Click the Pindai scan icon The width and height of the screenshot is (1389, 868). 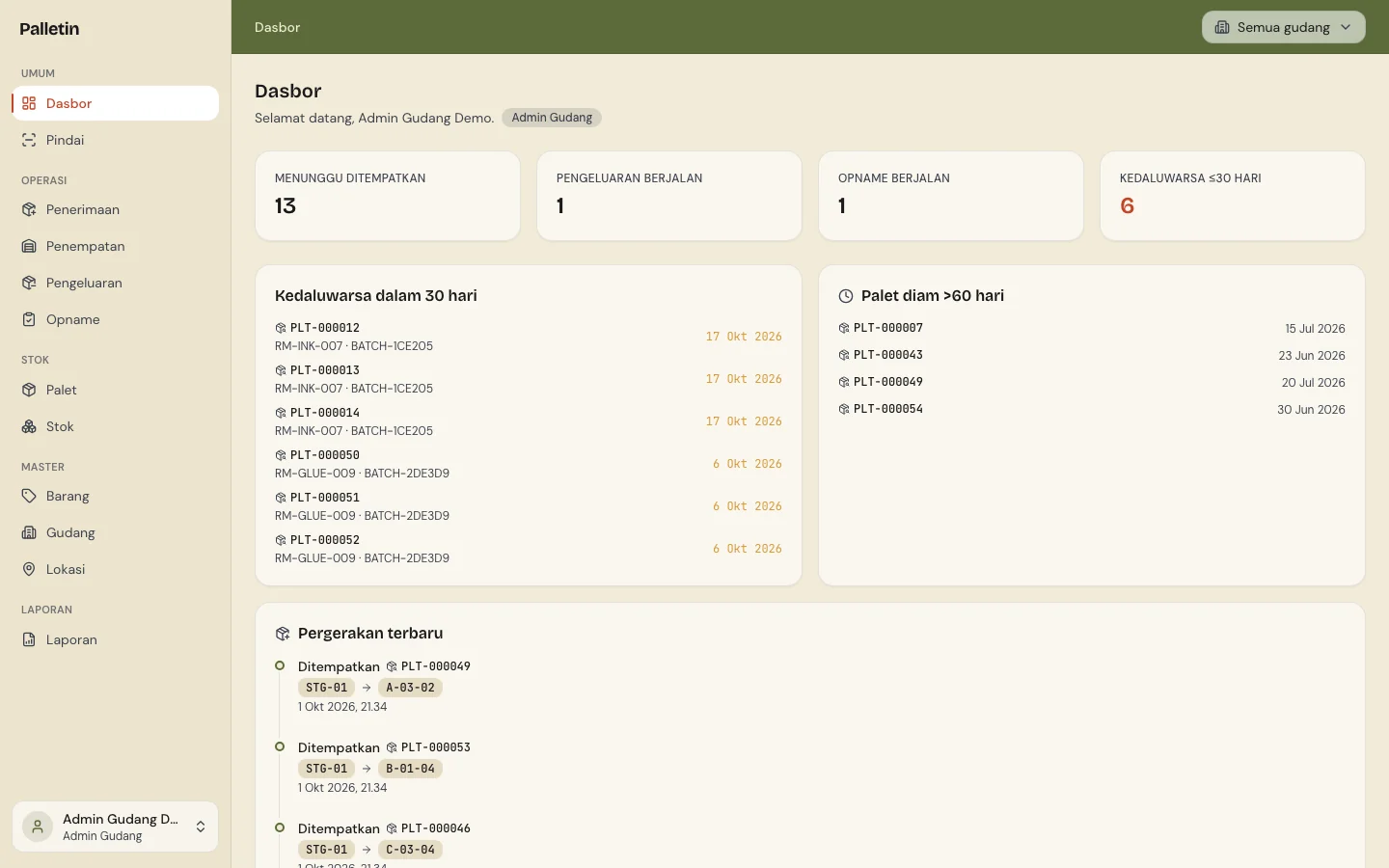[x=29, y=140]
